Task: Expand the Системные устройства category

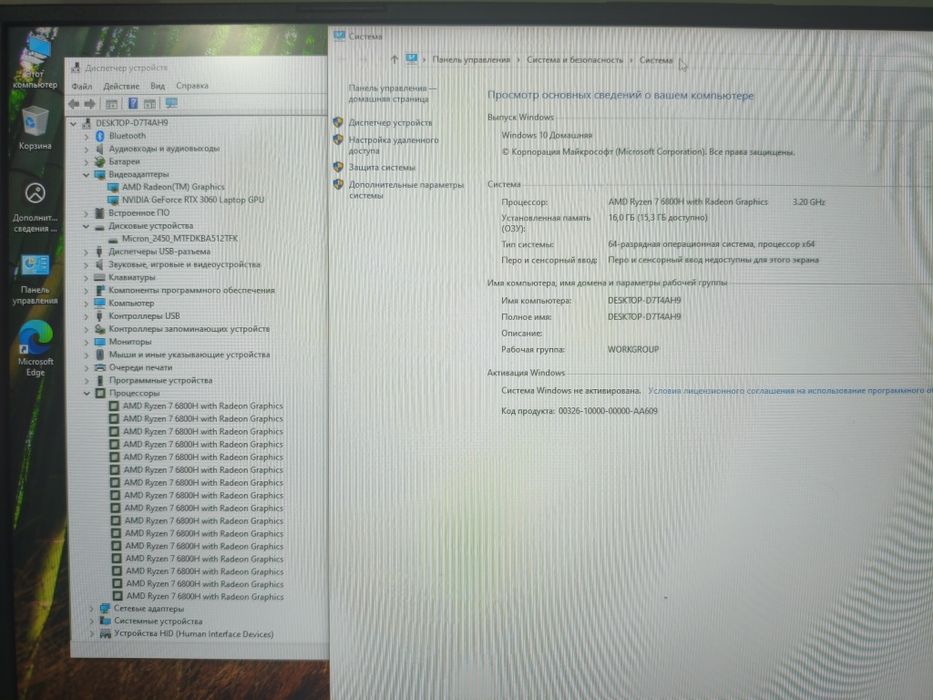Action: coord(92,621)
